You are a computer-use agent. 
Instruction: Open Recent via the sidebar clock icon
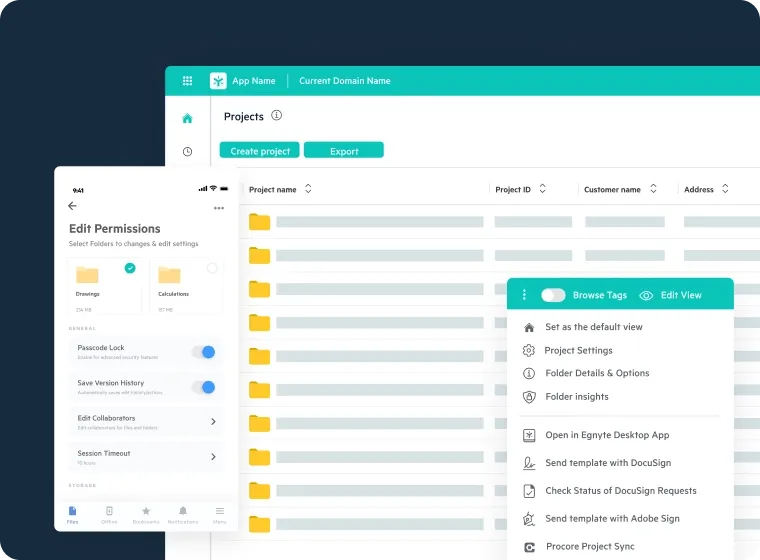[x=187, y=152]
